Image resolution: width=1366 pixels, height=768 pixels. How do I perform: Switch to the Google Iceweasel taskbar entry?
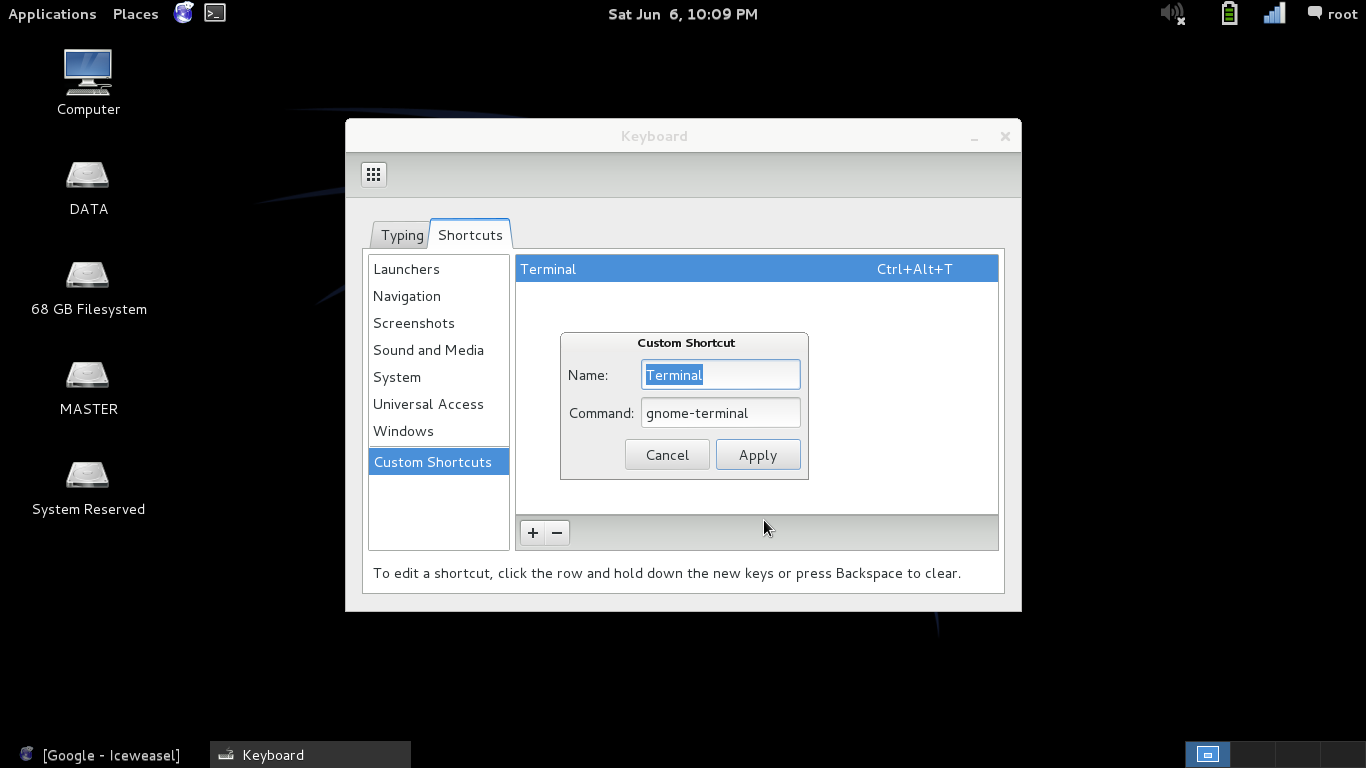[100, 755]
